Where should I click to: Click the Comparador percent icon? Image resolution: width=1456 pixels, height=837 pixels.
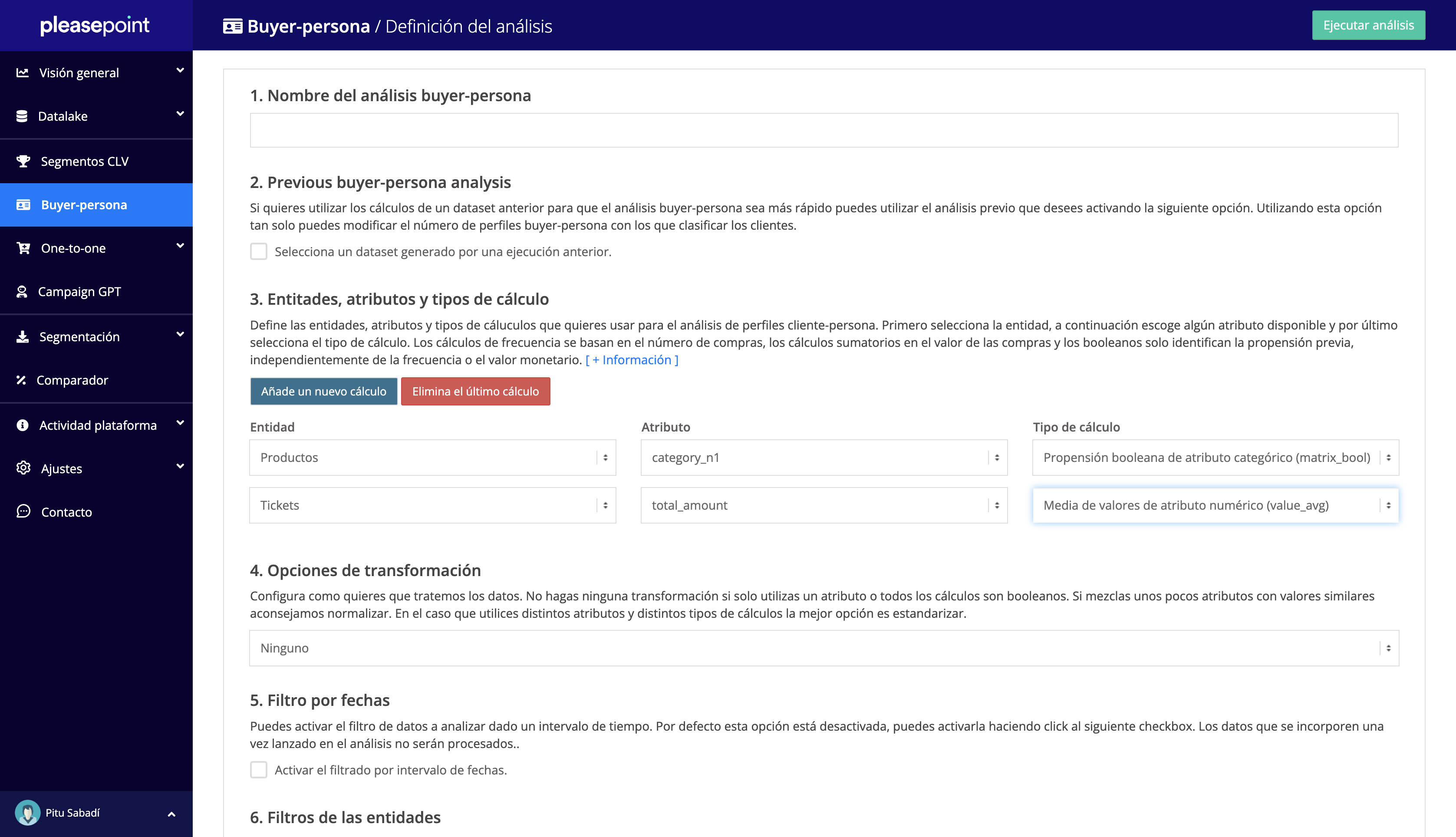pos(21,380)
